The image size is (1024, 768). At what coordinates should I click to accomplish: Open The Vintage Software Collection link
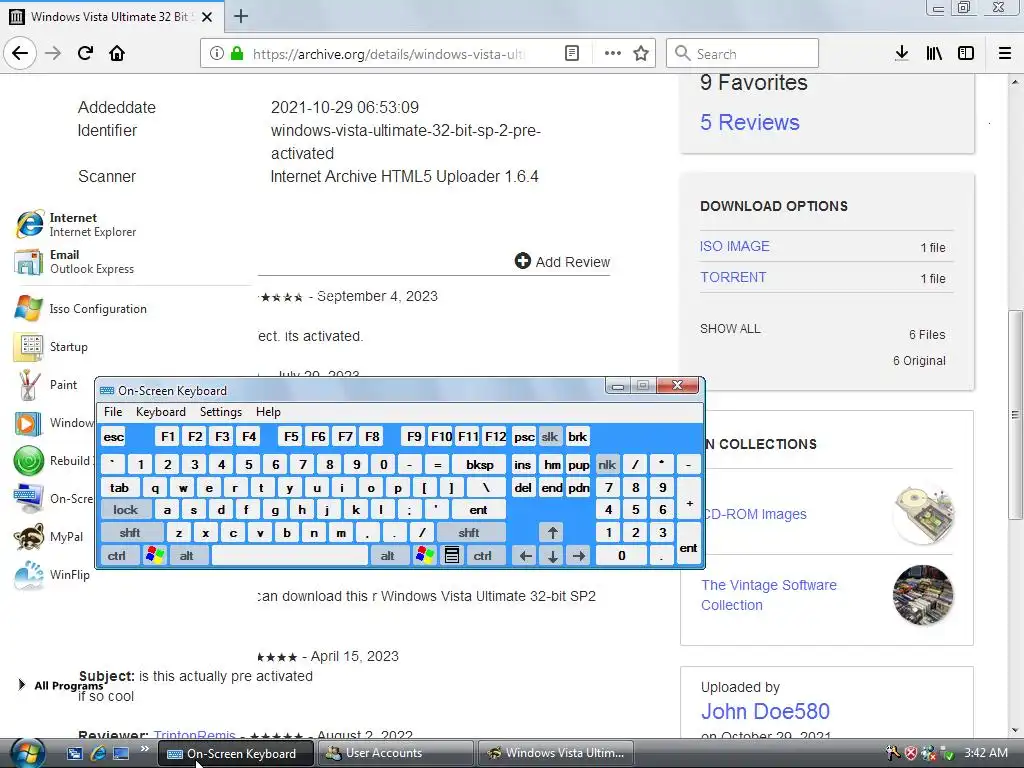point(769,595)
